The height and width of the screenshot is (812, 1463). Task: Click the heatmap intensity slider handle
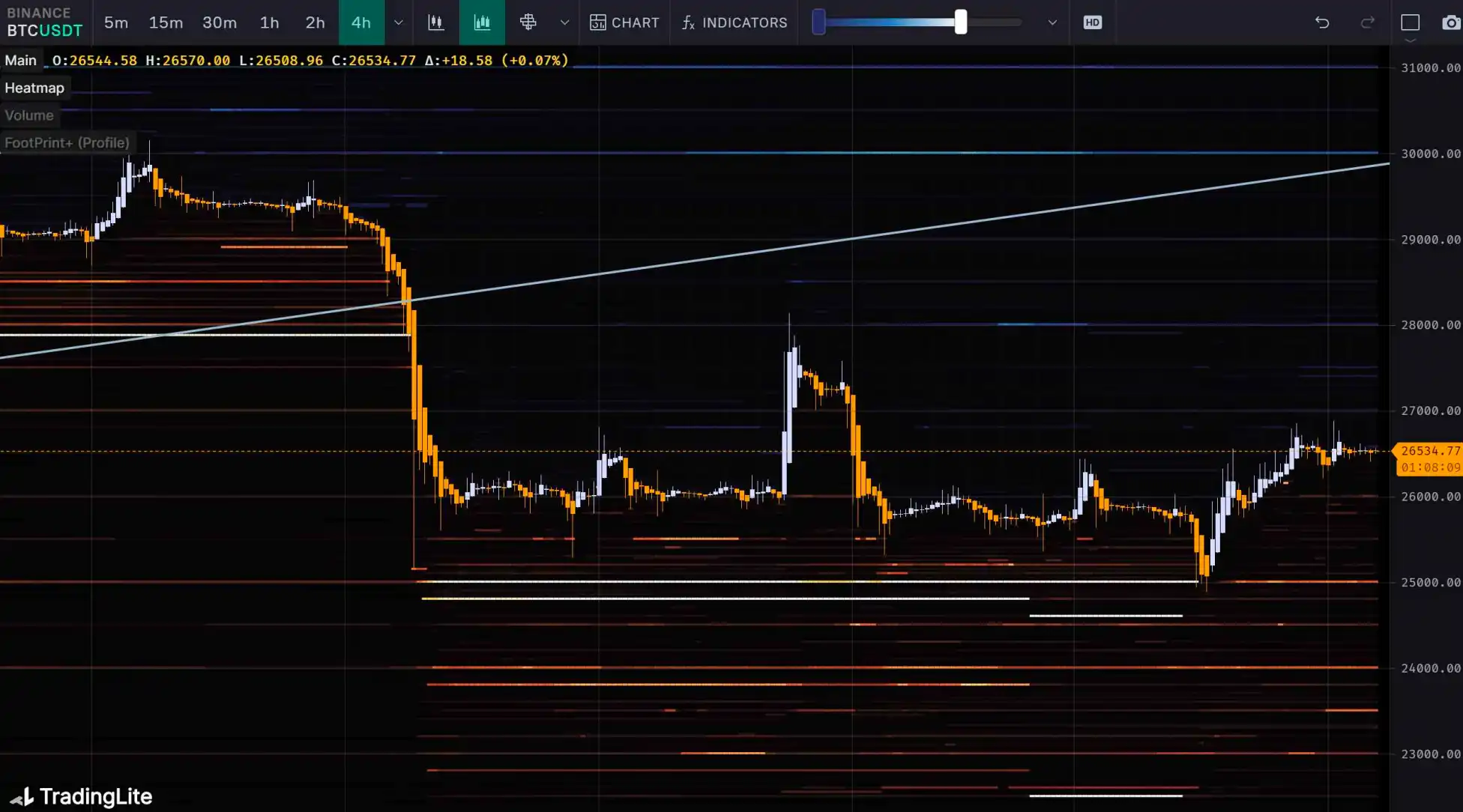click(960, 22)
